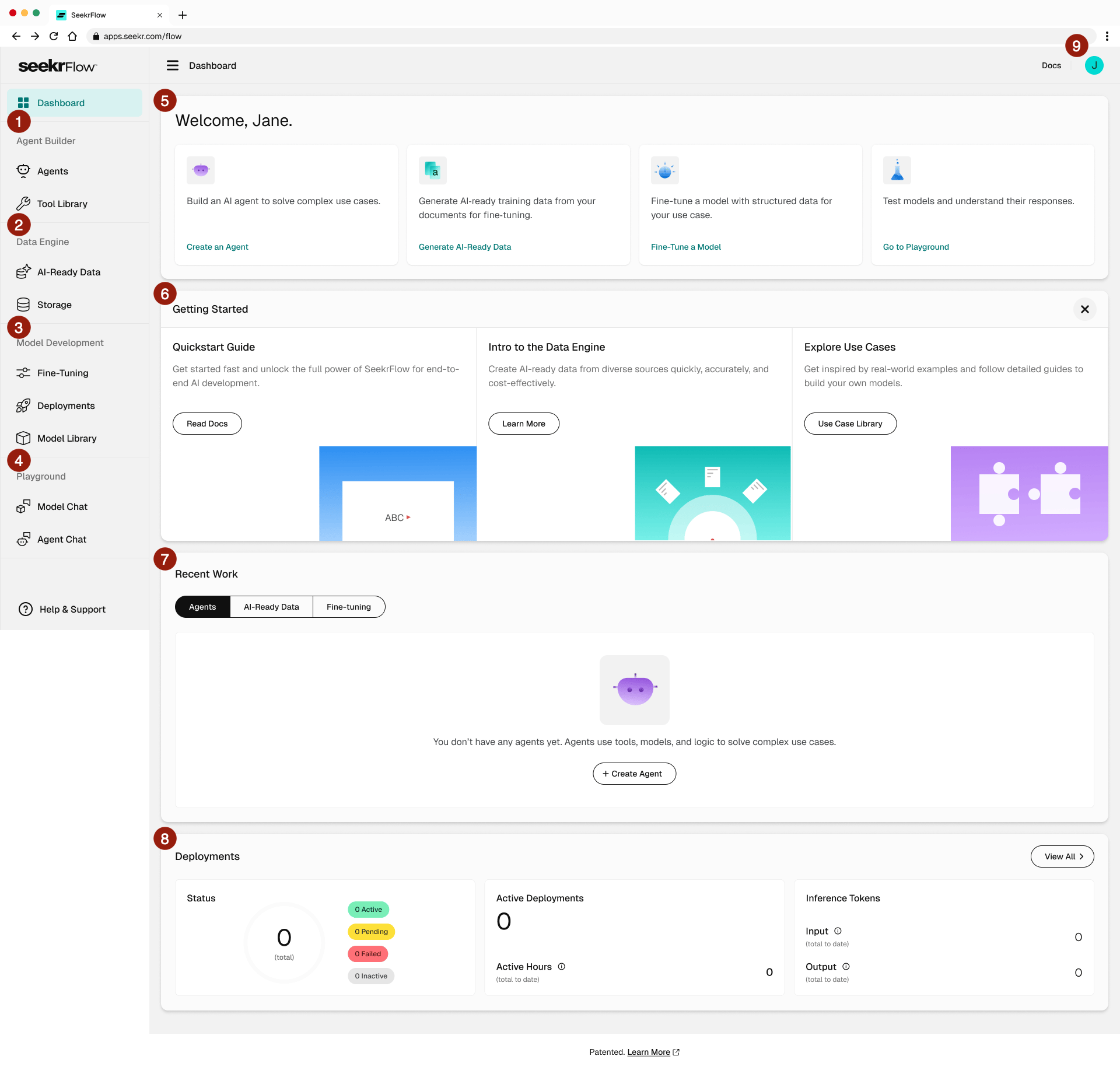Click the Learn More button under Data Engine
Screen dimensions: 1120x1070
point(524,424)
